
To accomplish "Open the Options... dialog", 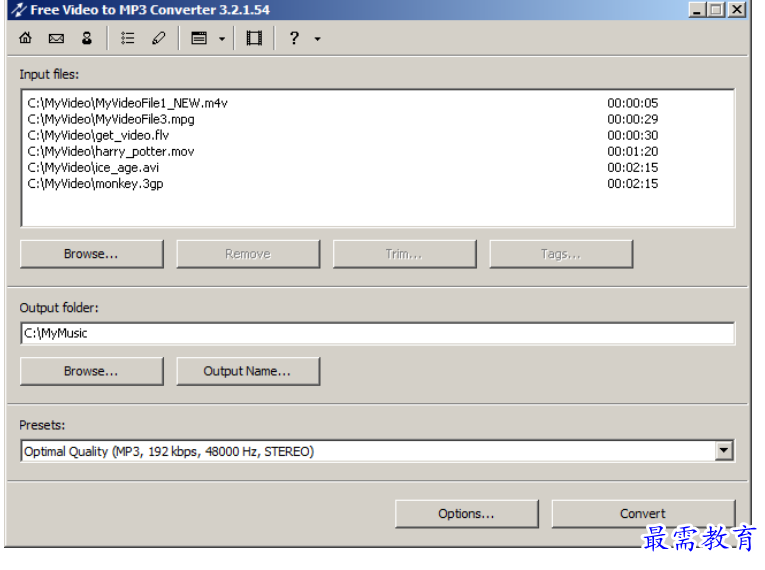I will click(467, 514).
